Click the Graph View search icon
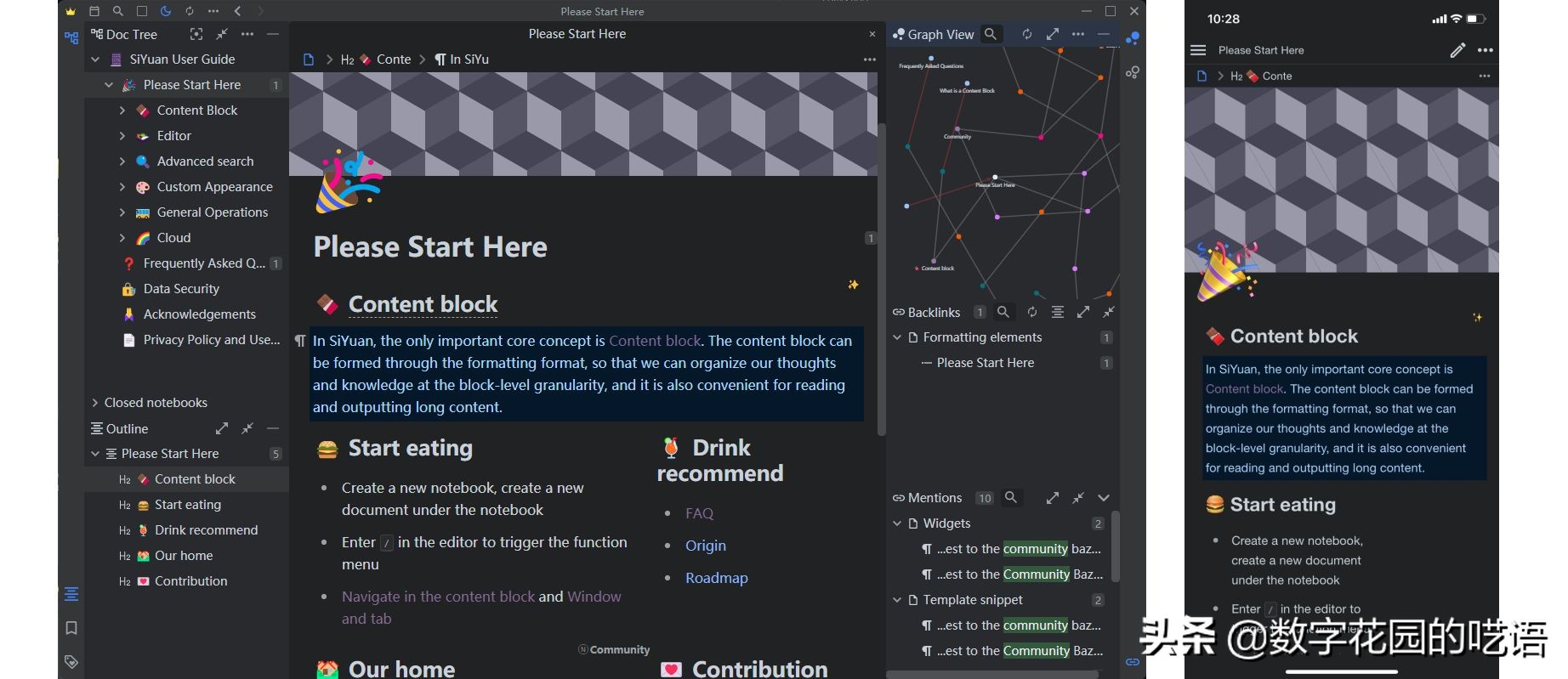 [x=991, y=34]
